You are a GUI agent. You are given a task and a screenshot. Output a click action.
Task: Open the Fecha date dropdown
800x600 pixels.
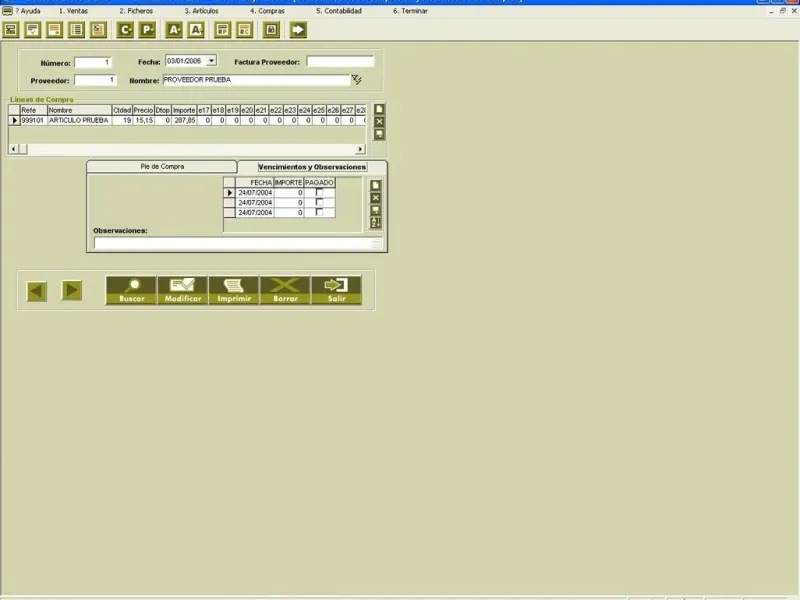[x=211, y=61]
